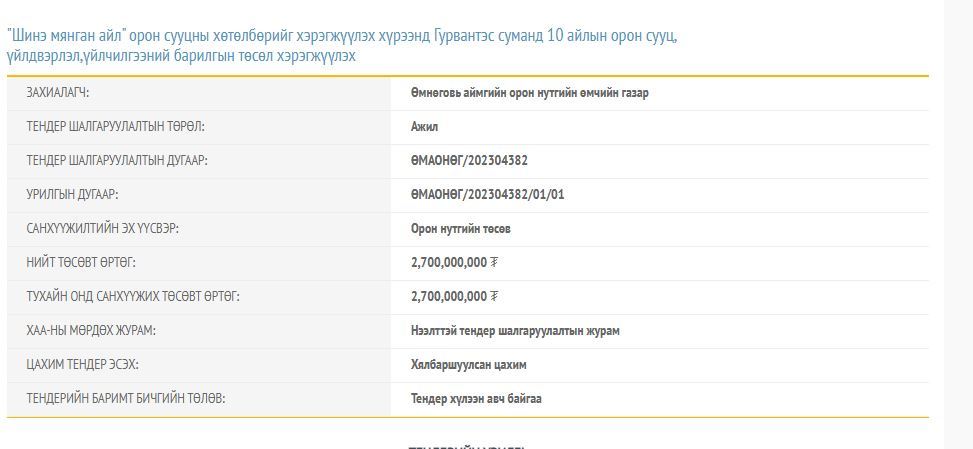Click the tugrik symbol in ТУХАЙН ОНД САНХҮҮЖИХ row
This screenshot has height=449, width=973.
point(495,297)
